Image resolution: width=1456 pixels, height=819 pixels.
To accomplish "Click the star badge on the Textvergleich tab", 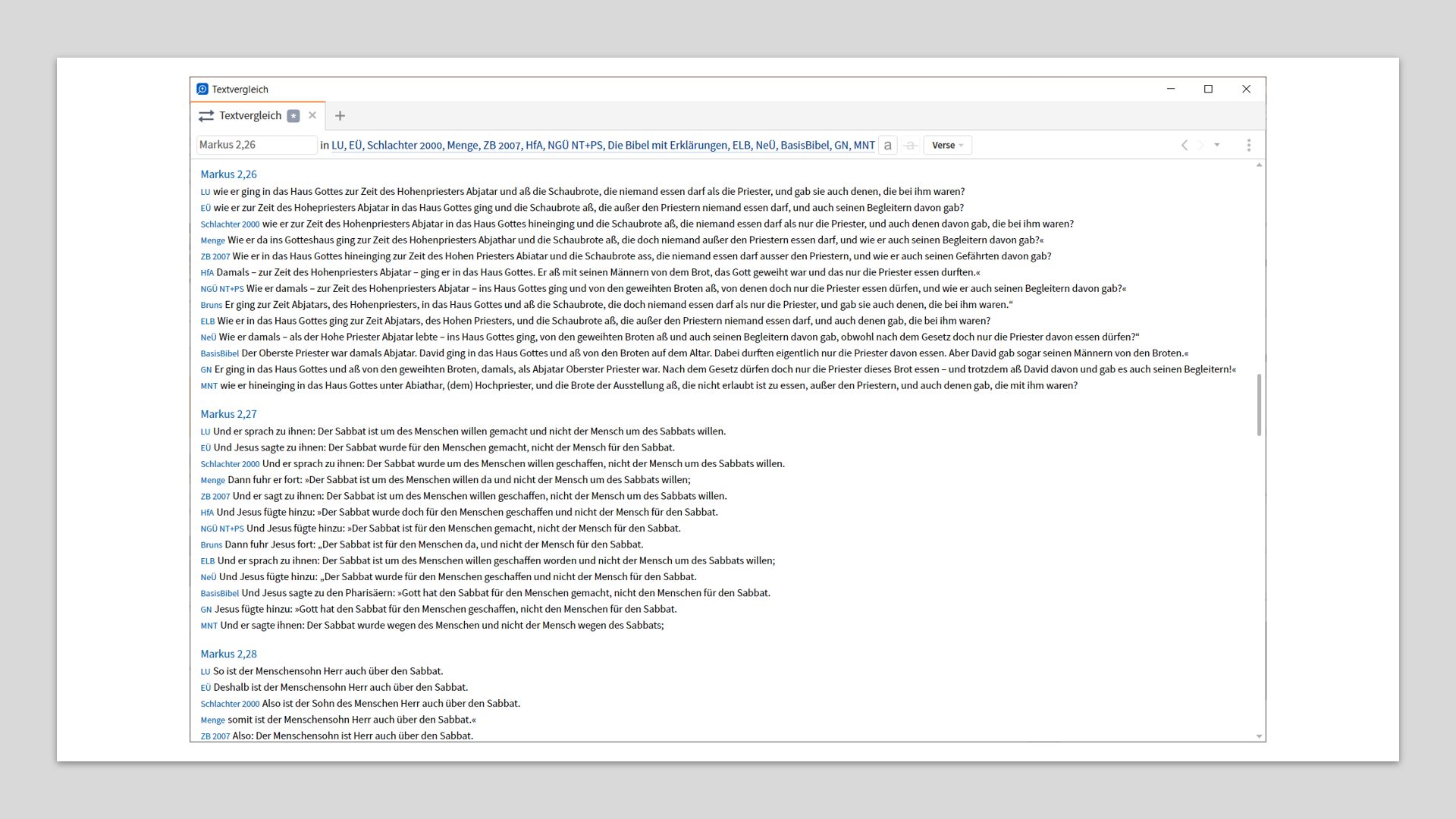I will (x=293, y=116).
